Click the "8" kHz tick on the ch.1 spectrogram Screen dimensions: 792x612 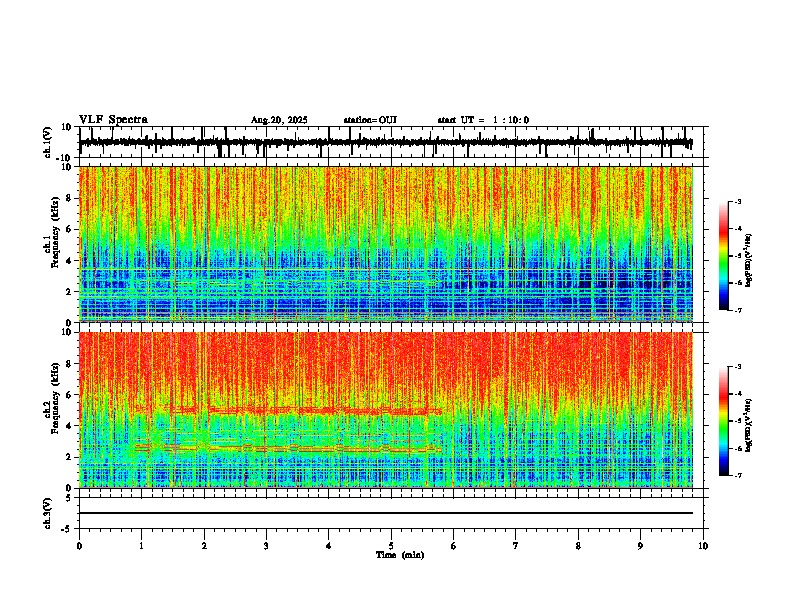(x=70, y=198)
